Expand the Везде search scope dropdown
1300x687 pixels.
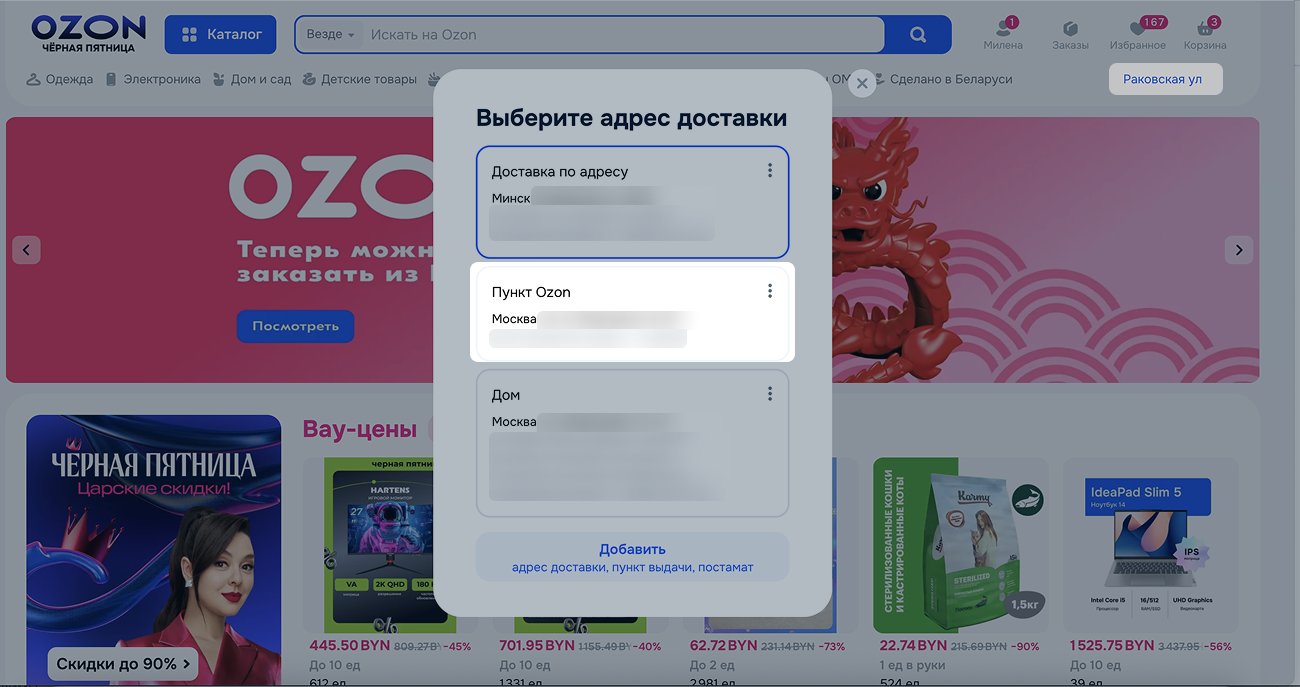[331, 35]
